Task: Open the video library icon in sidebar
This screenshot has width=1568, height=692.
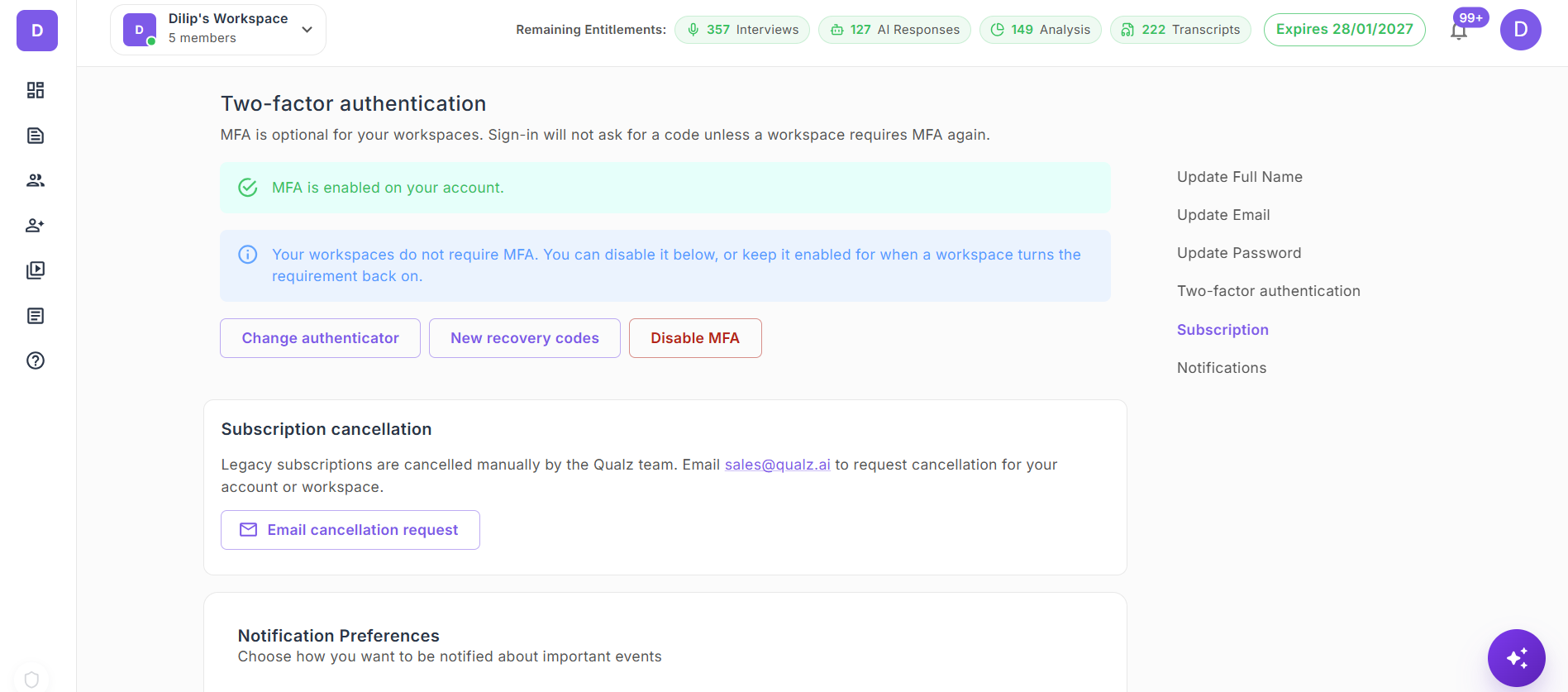Action: (x=36, y=270)
